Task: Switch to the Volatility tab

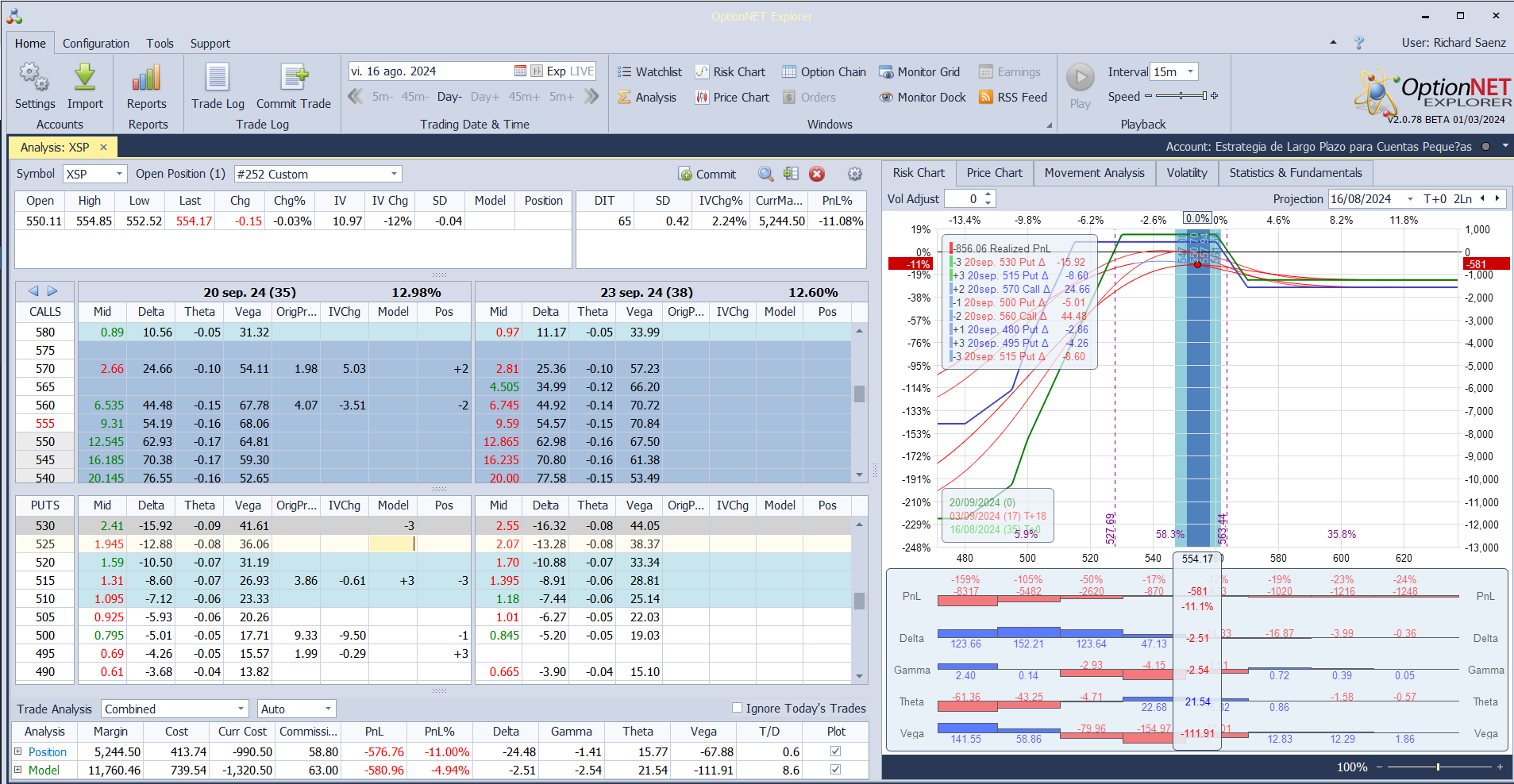Action: 1187,173
